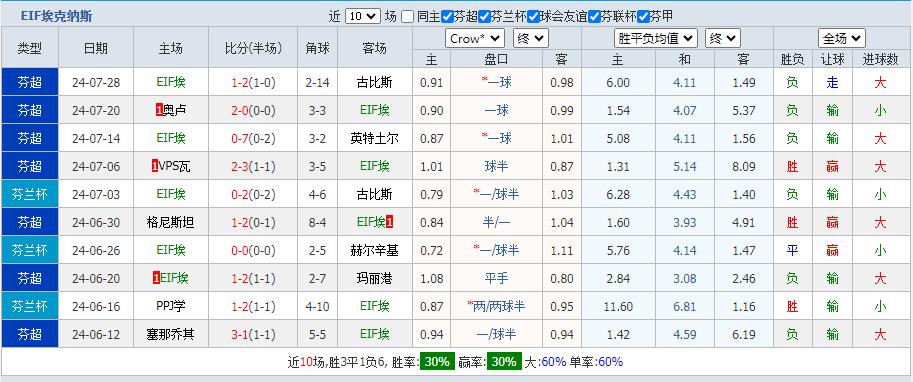Open score 0-0(0-0) versus 赫尔辛基

(x=253, y=250)
